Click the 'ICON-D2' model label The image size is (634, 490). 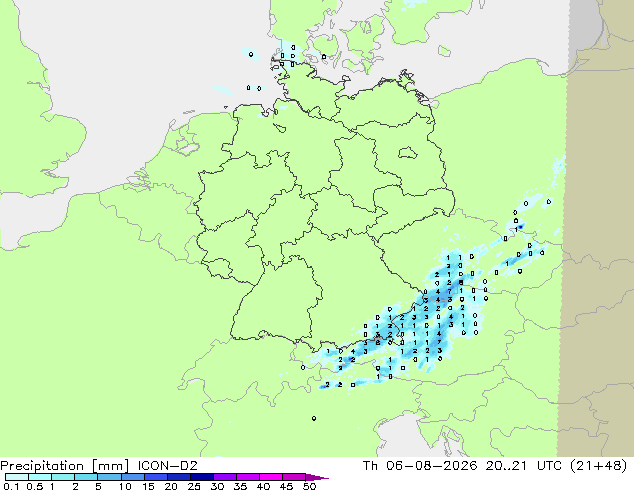[x=167, y=466]
